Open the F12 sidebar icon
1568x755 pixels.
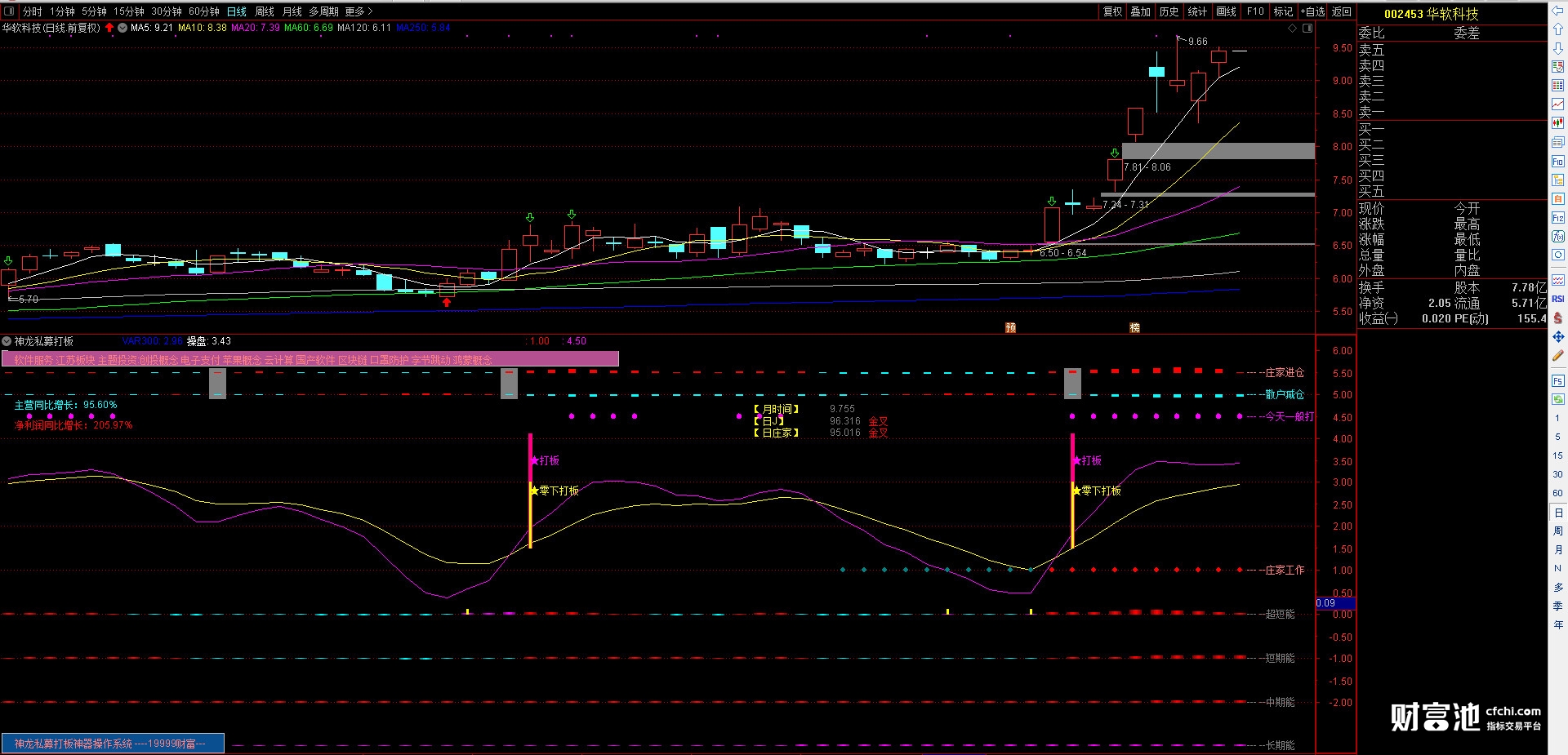(x=1557, y=218)
